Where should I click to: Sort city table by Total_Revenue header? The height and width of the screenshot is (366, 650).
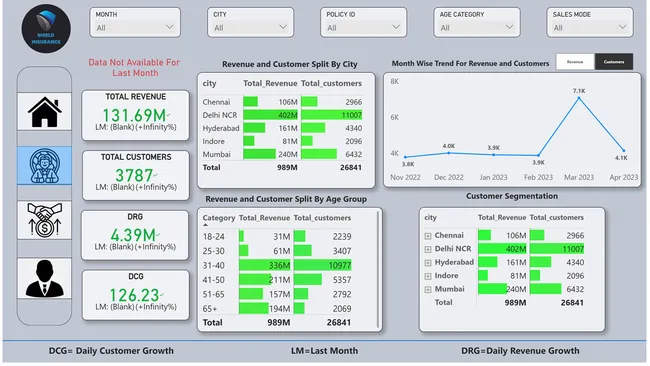point(270,83)
